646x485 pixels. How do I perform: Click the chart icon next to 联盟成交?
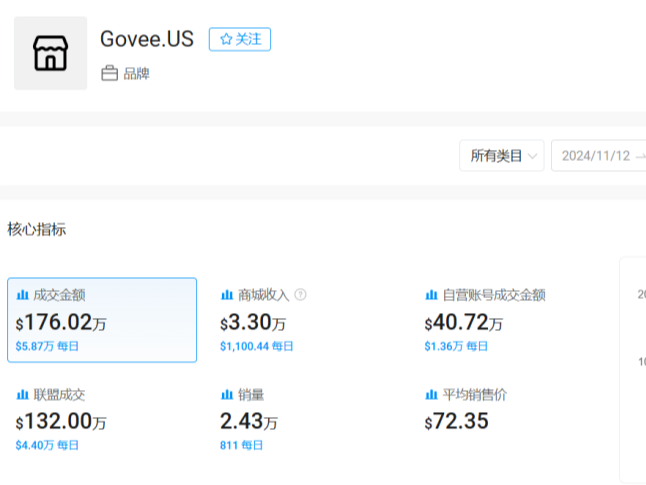click(22, 395)
